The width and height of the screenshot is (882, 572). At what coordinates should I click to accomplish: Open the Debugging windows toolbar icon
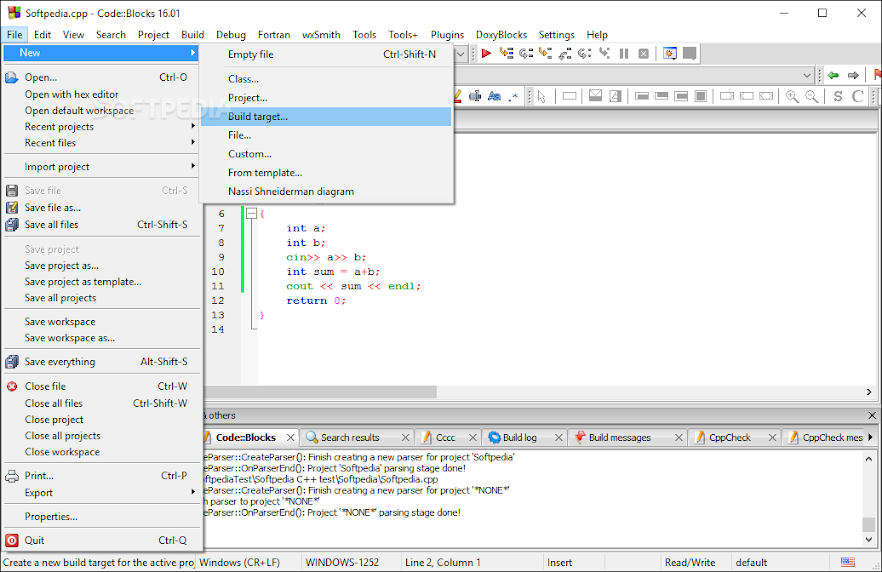coord(670,54)
